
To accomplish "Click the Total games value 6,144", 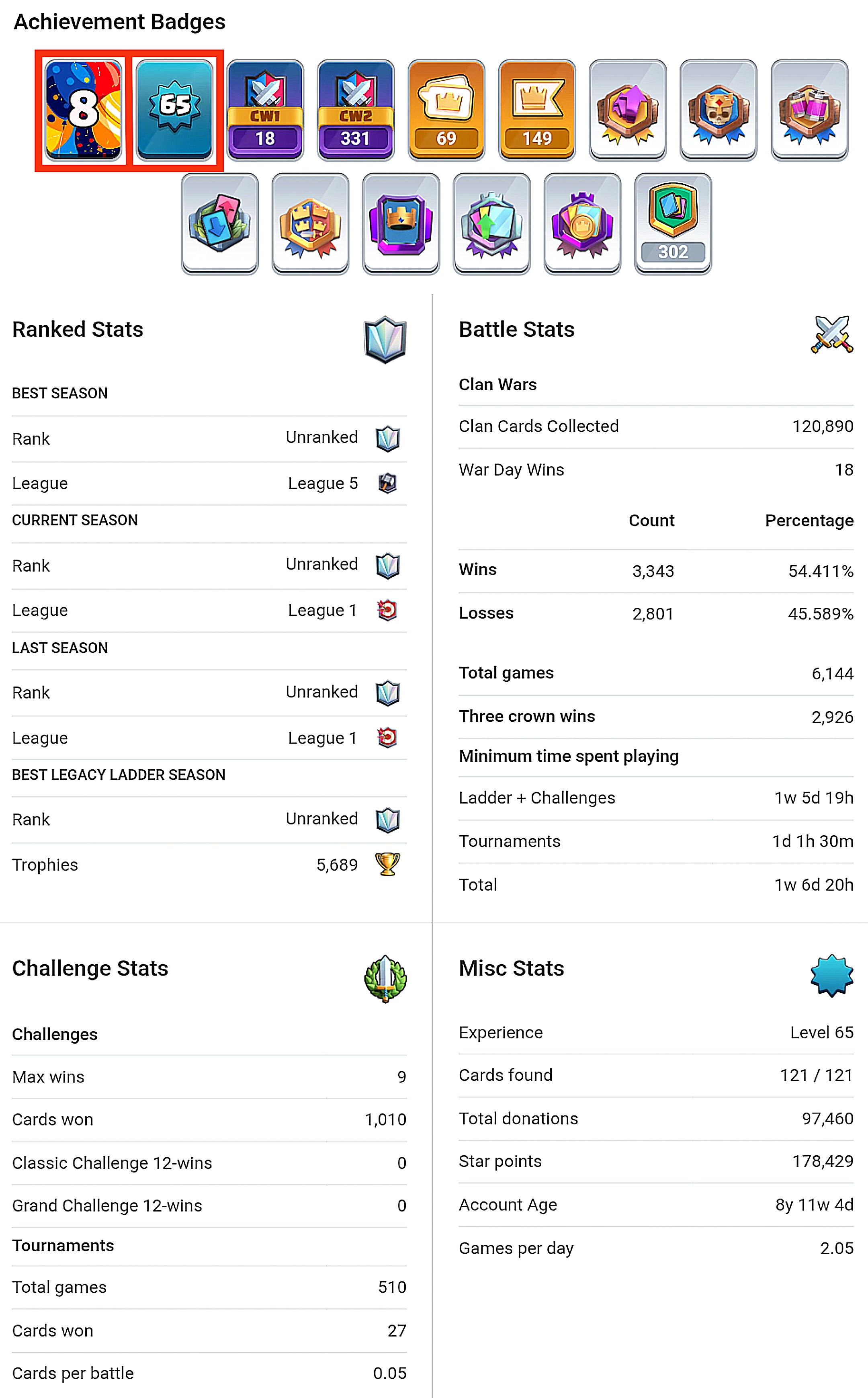I will [832, 673].
